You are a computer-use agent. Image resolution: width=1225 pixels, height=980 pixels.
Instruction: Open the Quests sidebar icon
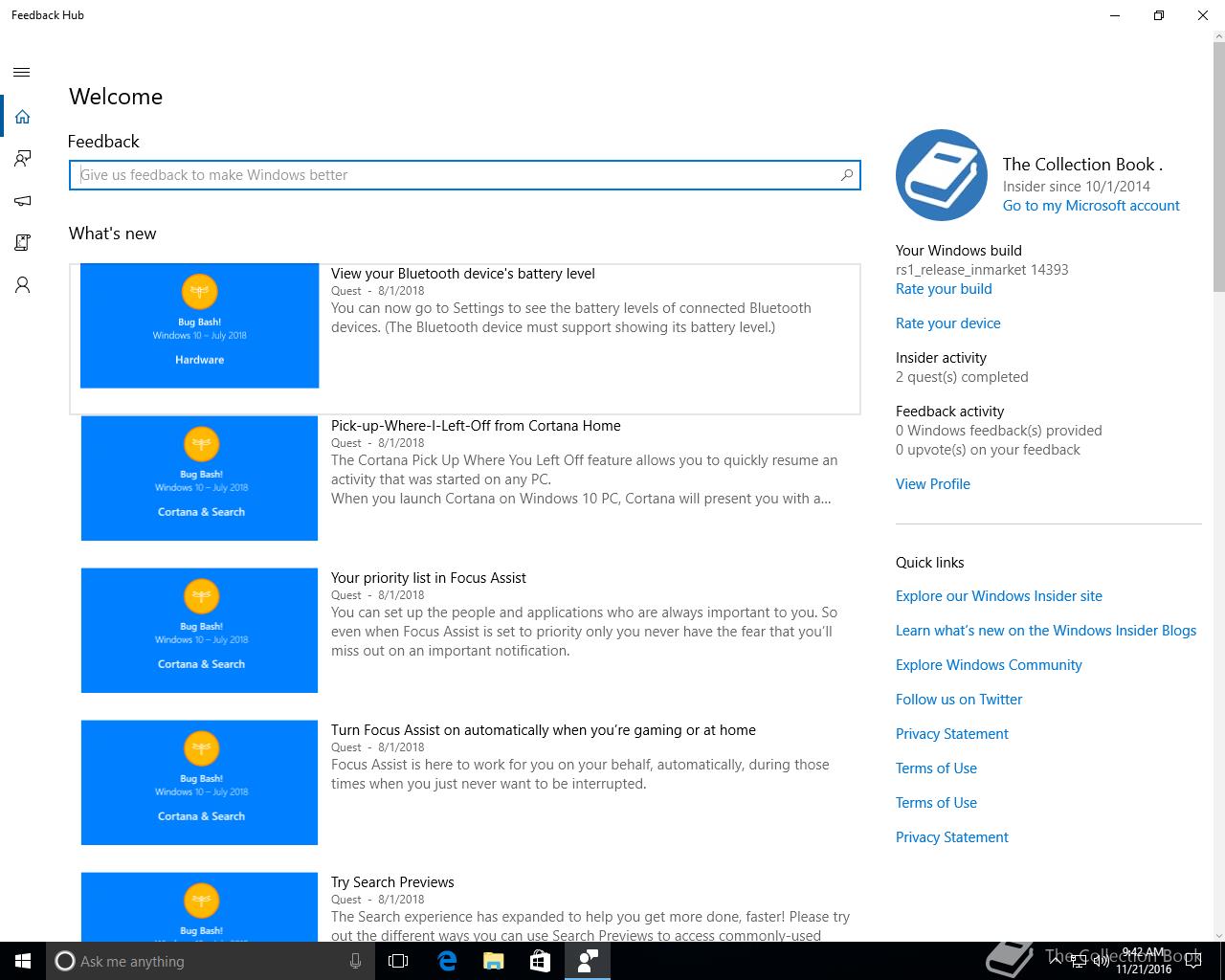pyautogui.click(x=22, y=243)
